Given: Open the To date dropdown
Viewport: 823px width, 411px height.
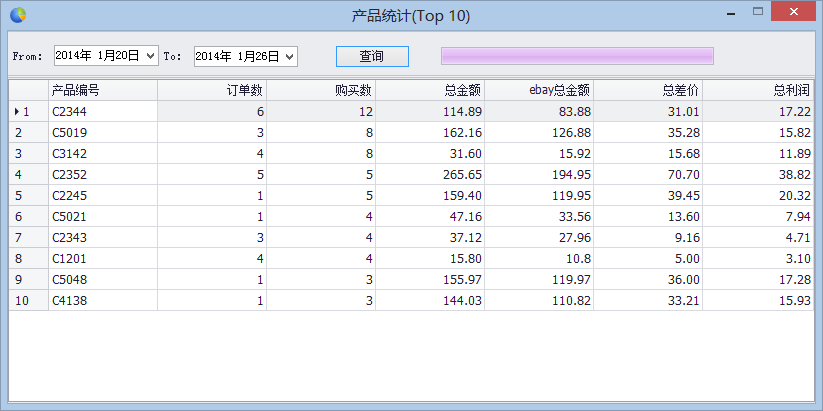Looking at the screenshot, I should [290, 57].
